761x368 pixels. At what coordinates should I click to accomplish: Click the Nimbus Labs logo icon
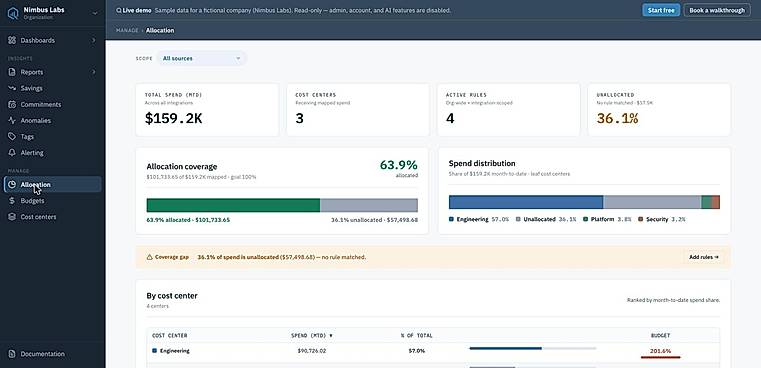pyautogui.click(x=13, y=13)
